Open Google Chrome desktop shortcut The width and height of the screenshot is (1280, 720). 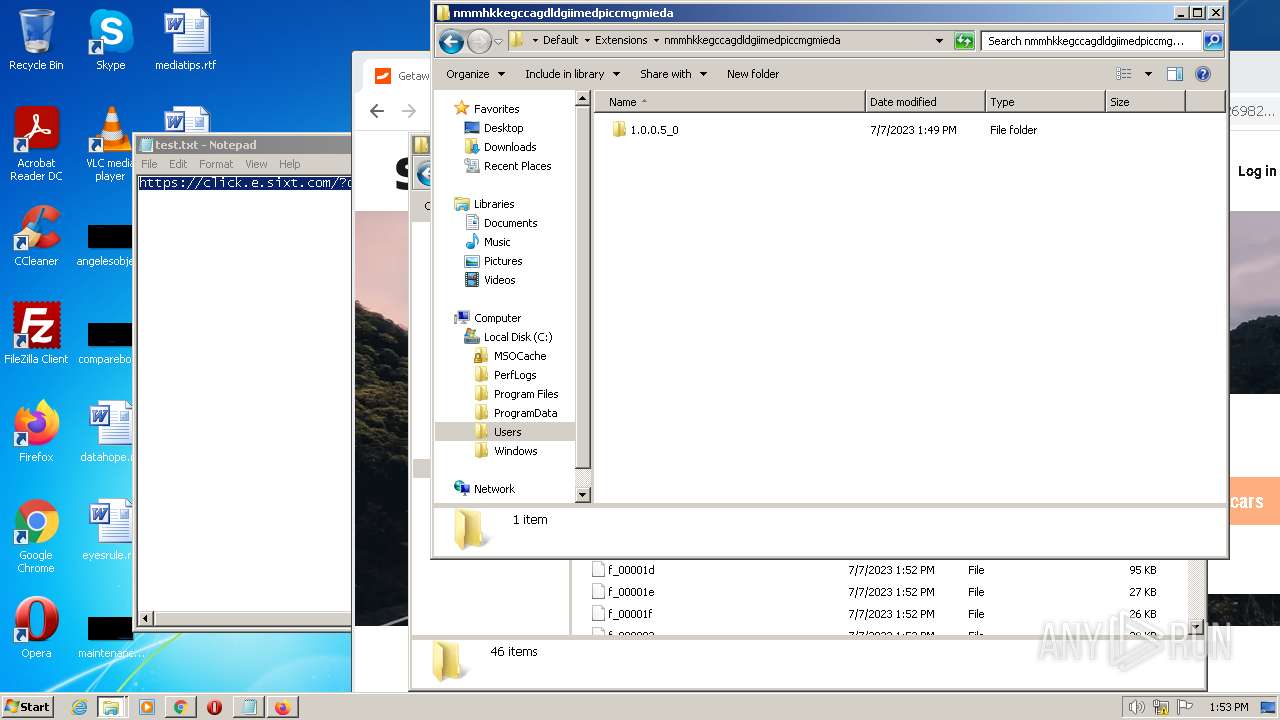[x=36, y=536]
